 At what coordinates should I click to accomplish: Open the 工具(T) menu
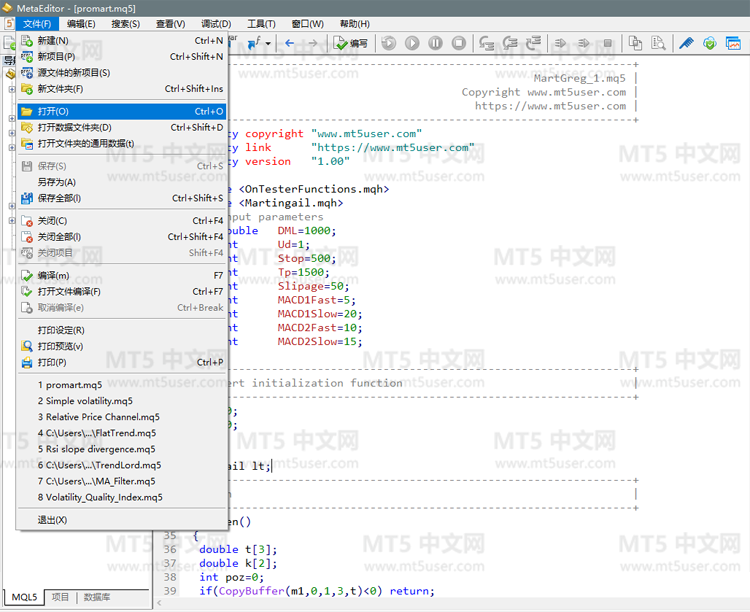coord(261,23)
